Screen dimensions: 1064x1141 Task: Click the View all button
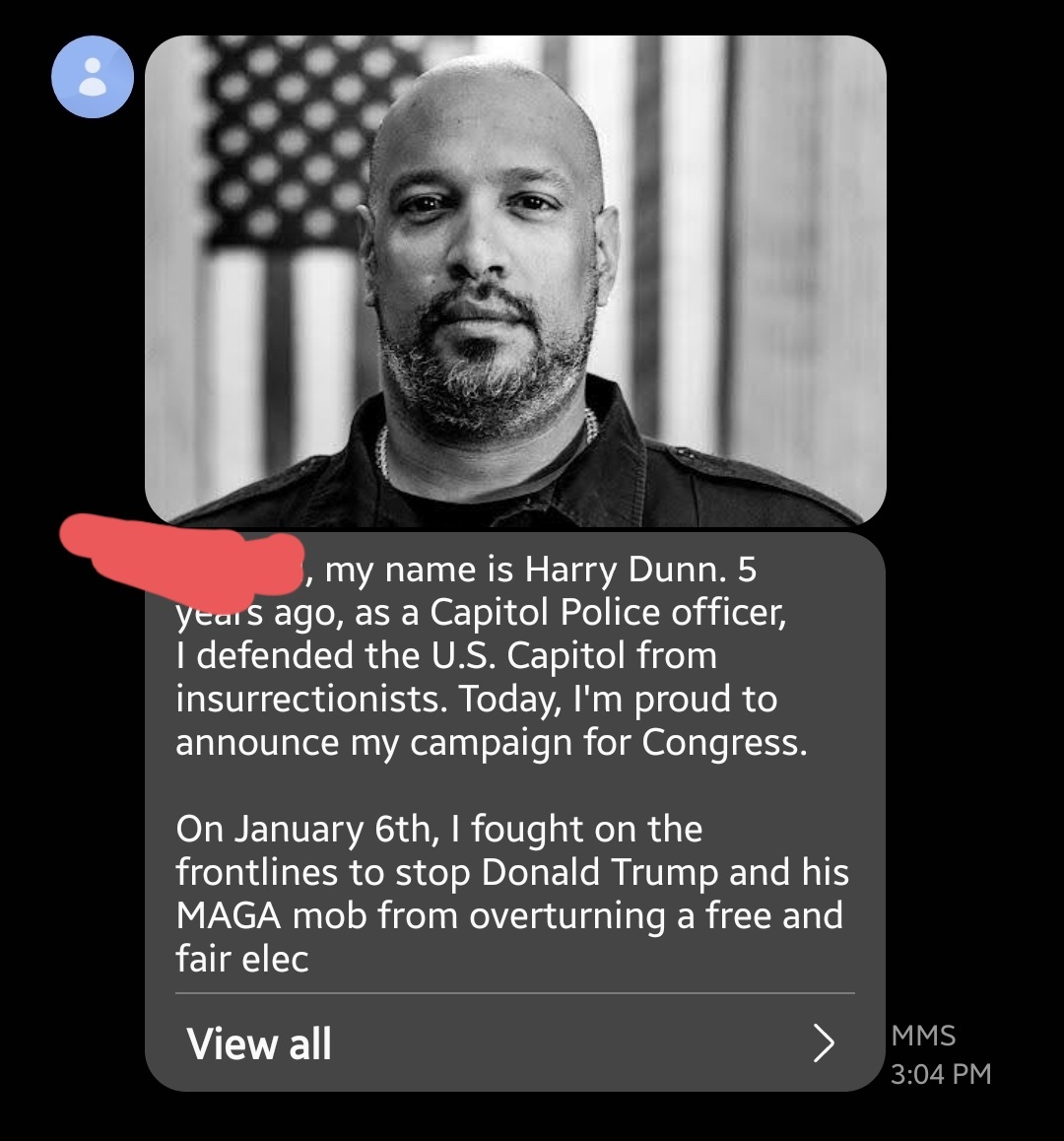coord(514,1042)
